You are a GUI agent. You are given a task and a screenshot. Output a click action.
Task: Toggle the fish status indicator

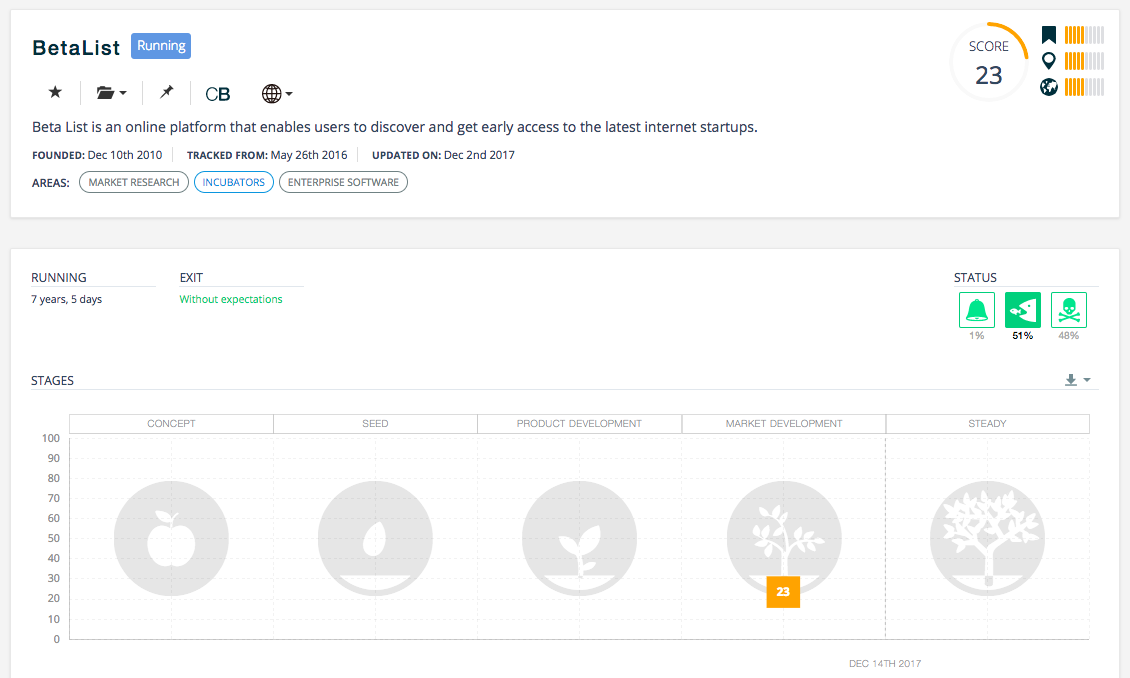1022,310
